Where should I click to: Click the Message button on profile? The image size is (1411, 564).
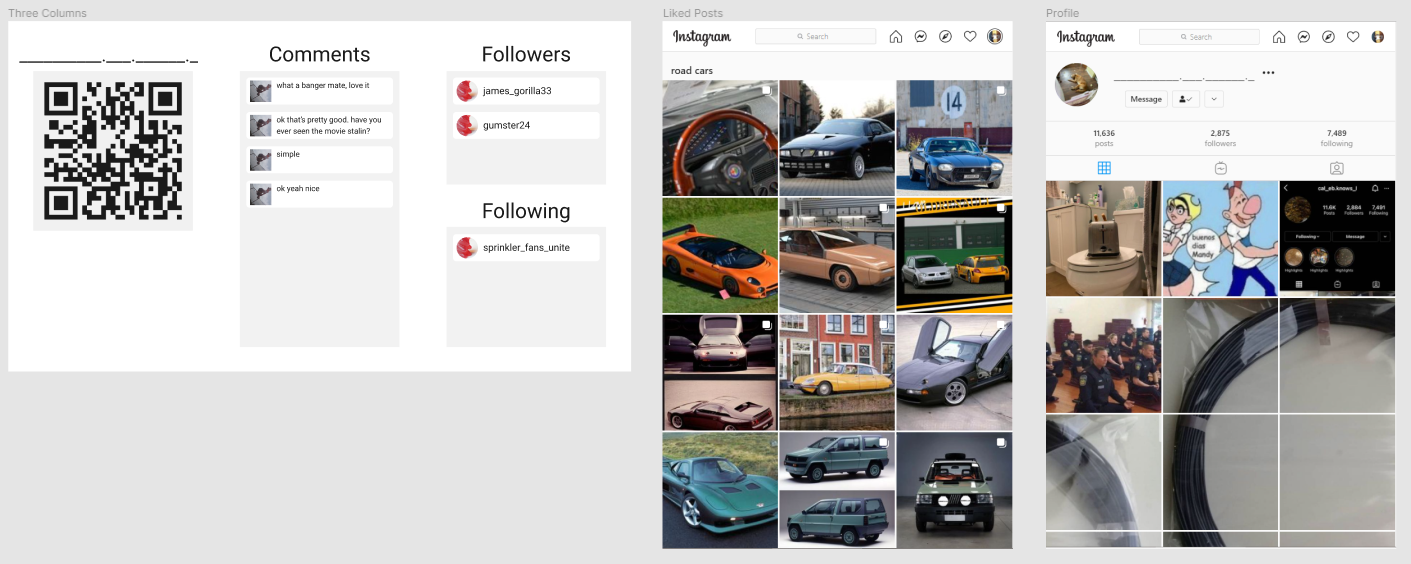point(1146,99)
